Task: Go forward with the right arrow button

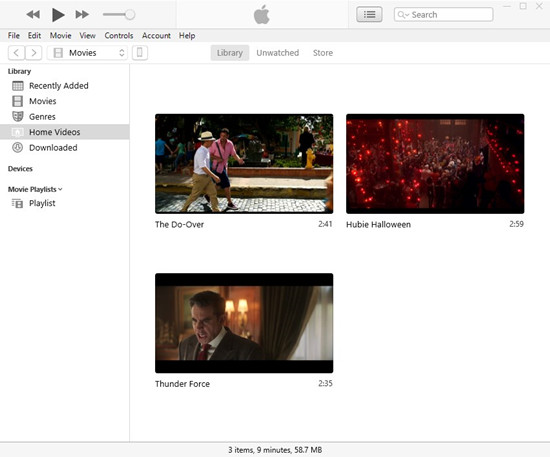Action: [34, 53]
